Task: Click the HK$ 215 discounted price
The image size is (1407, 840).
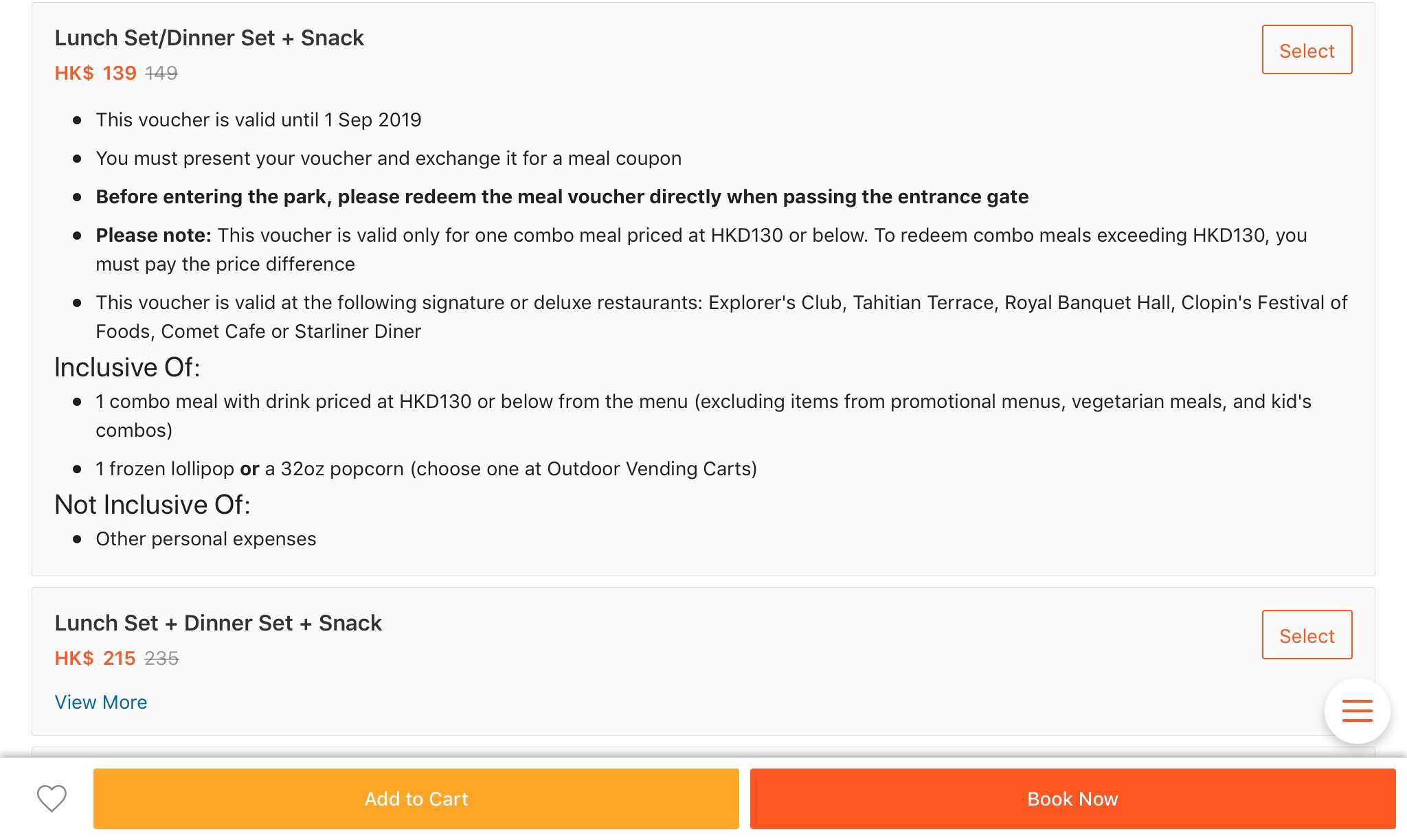Action: click(x=95, y=658)
